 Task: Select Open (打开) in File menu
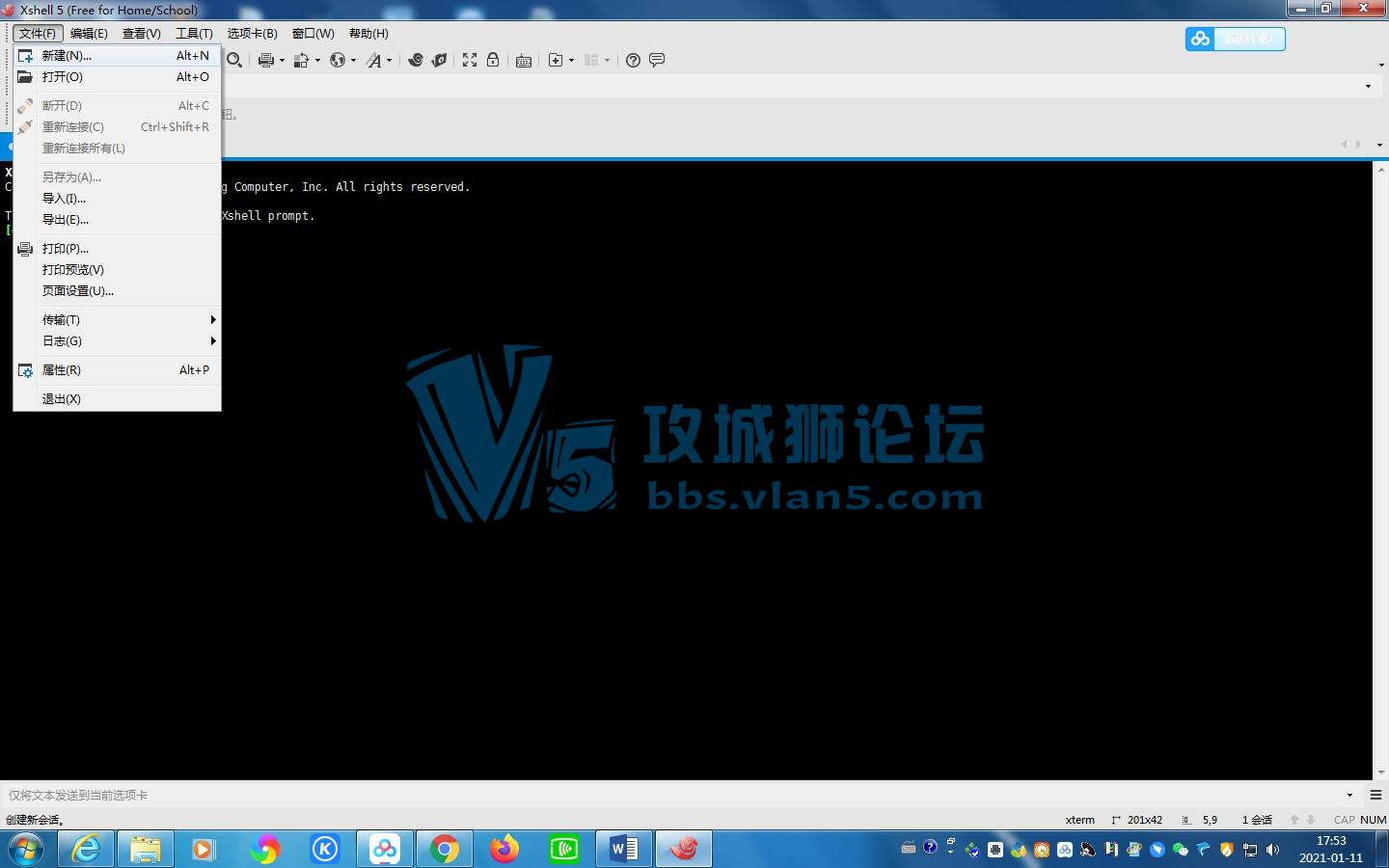(x=117, y=77)
